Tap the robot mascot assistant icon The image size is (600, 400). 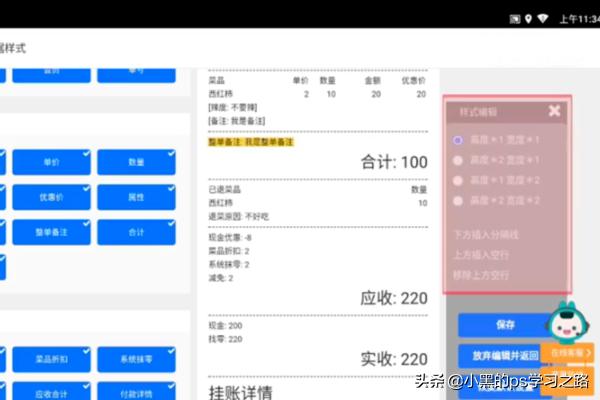566,324
